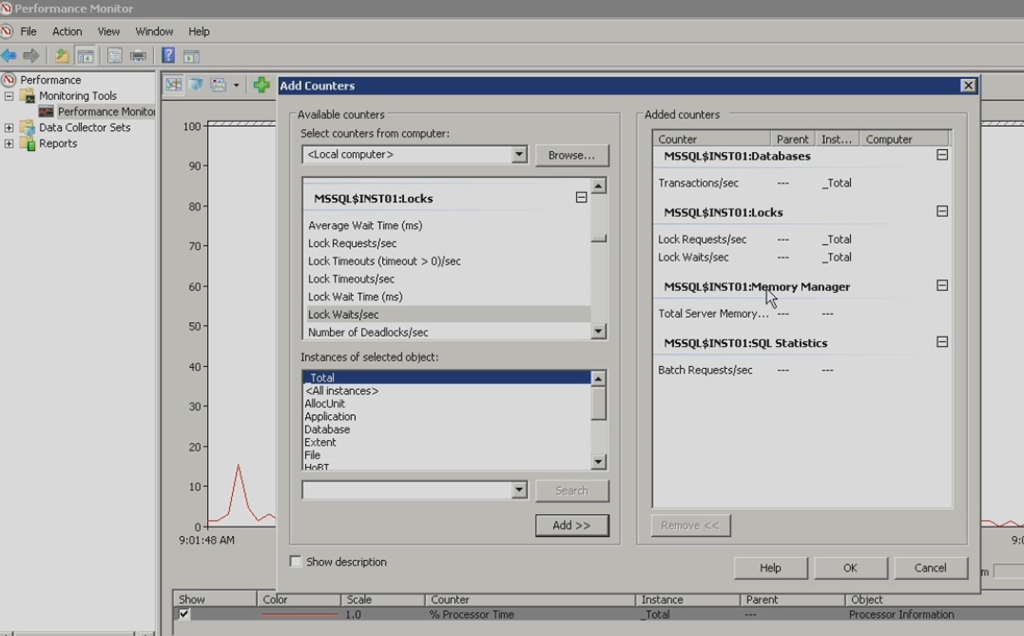
Task: Collapse MSSQL$INST01:Databases in added counters
Action: tap(942, 155)
